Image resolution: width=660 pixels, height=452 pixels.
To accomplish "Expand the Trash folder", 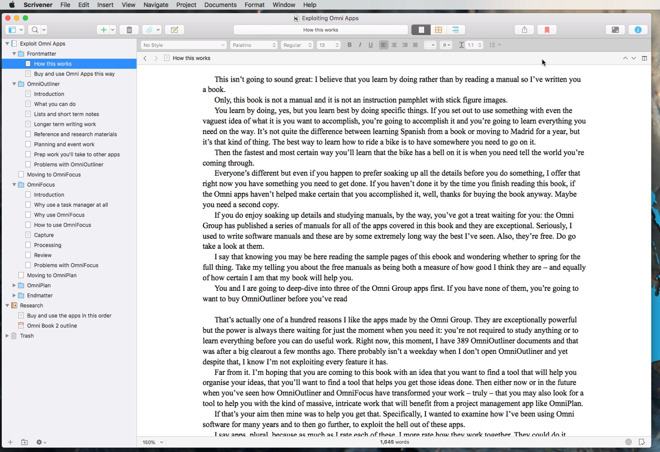I will pos(7,336).
